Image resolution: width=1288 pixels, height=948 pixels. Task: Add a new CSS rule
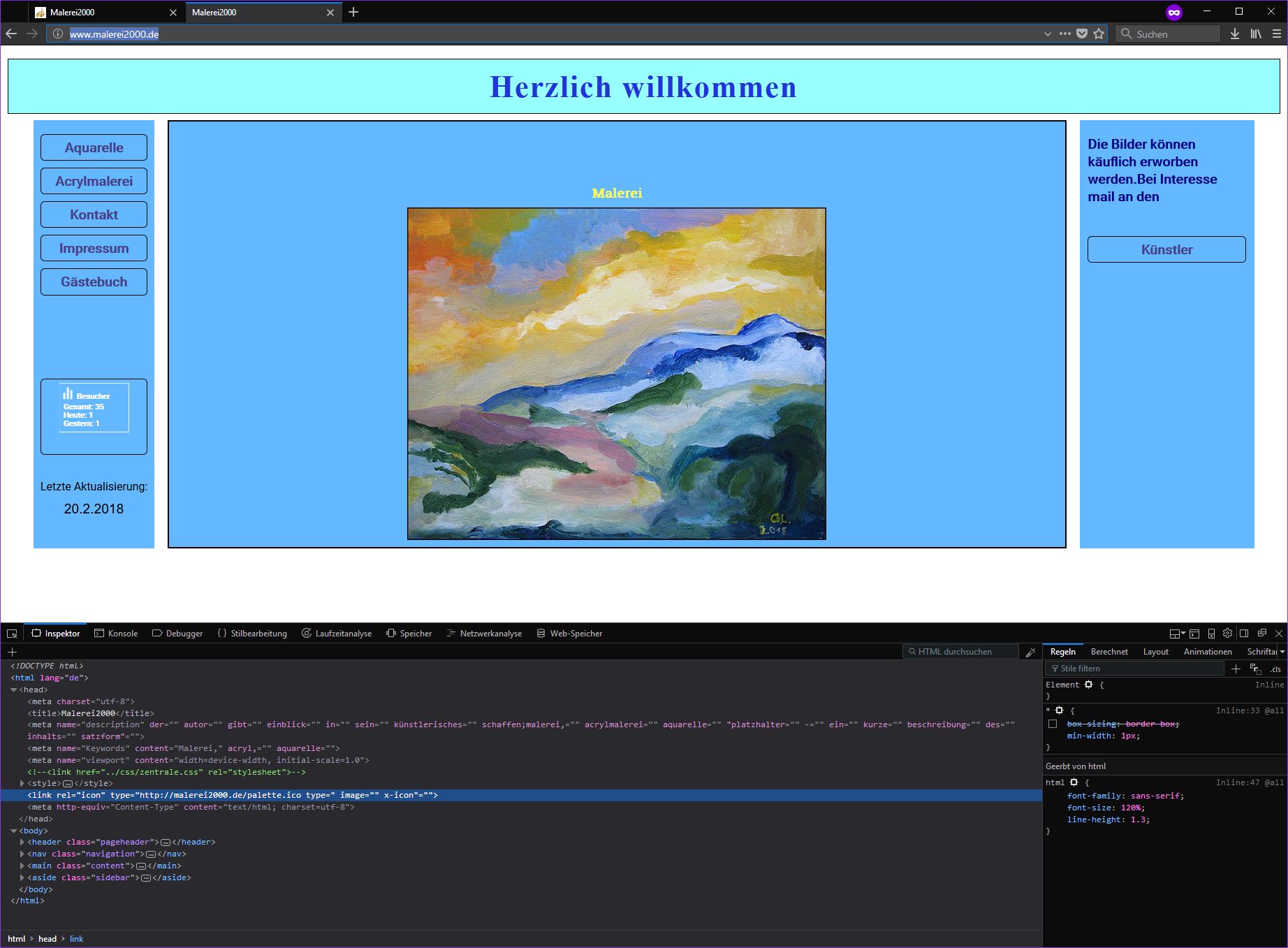(1236, 669)
